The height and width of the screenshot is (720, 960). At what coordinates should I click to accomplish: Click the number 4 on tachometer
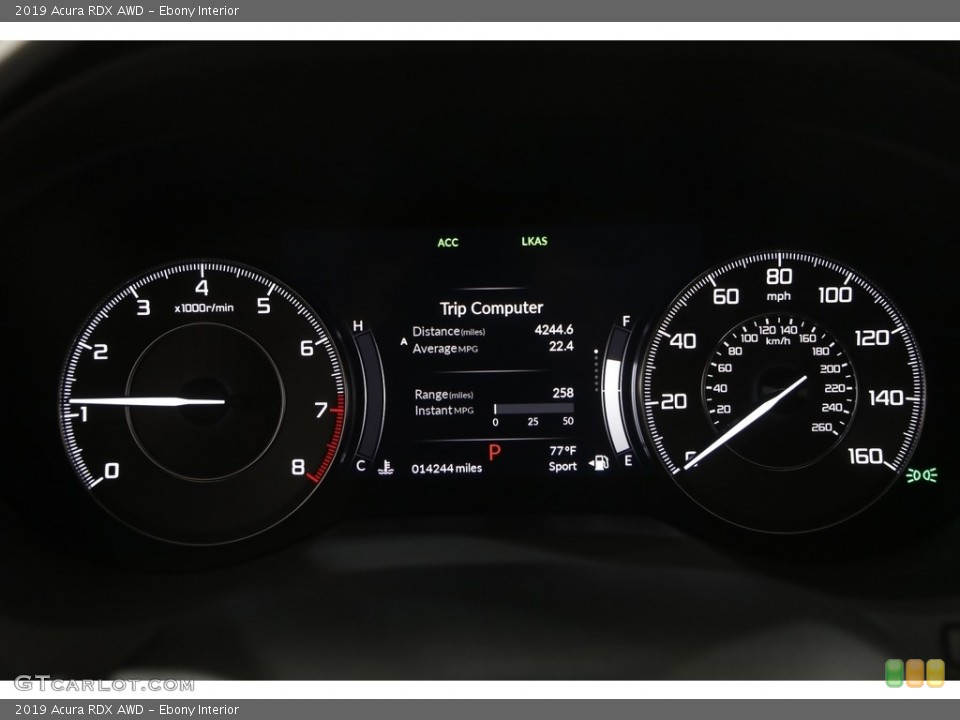point(201,288)
